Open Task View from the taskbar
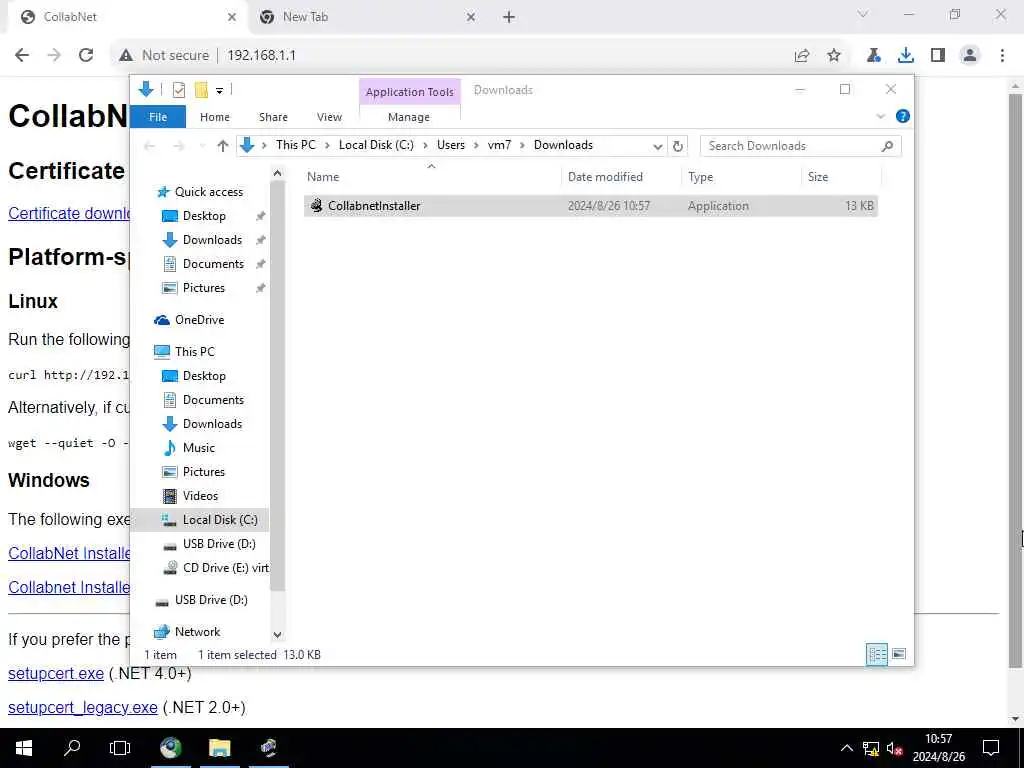1024x768 pixels. pyautogui.click(x=120, y=748)
